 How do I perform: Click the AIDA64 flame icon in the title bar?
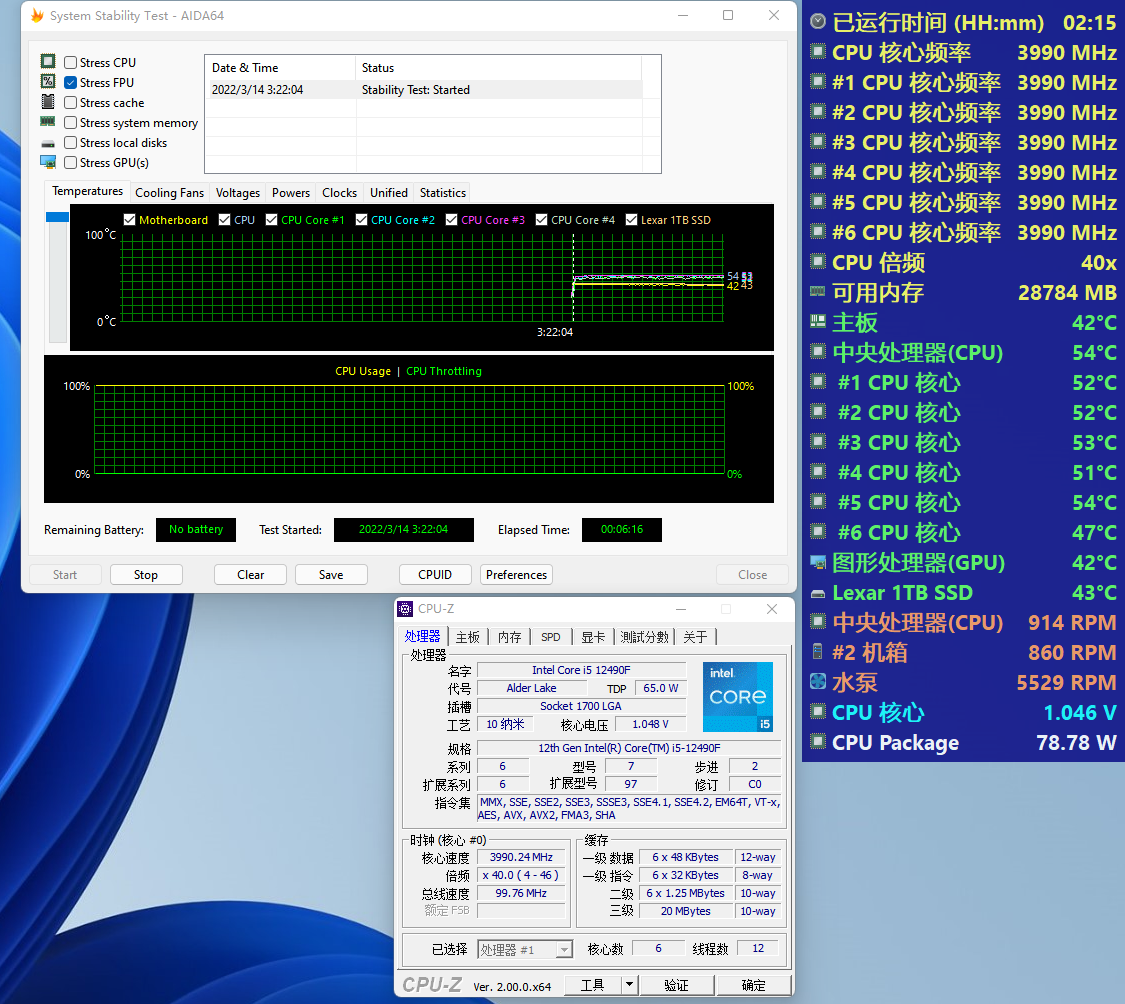(37, 15)
